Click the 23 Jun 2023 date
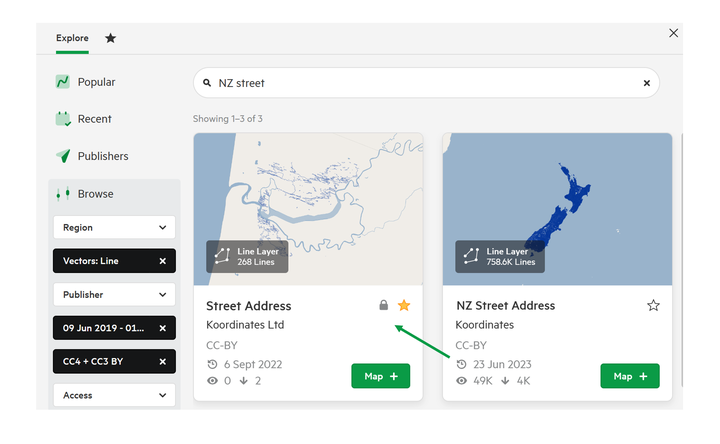This screenshot has width=720, height=444. point(502,364)
